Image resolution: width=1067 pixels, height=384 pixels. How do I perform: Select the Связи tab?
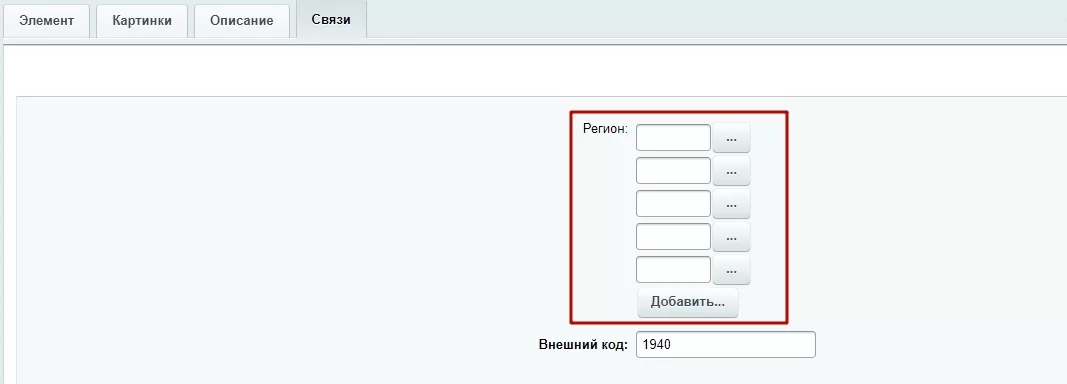pyautogui.click(x=331, y=19)
